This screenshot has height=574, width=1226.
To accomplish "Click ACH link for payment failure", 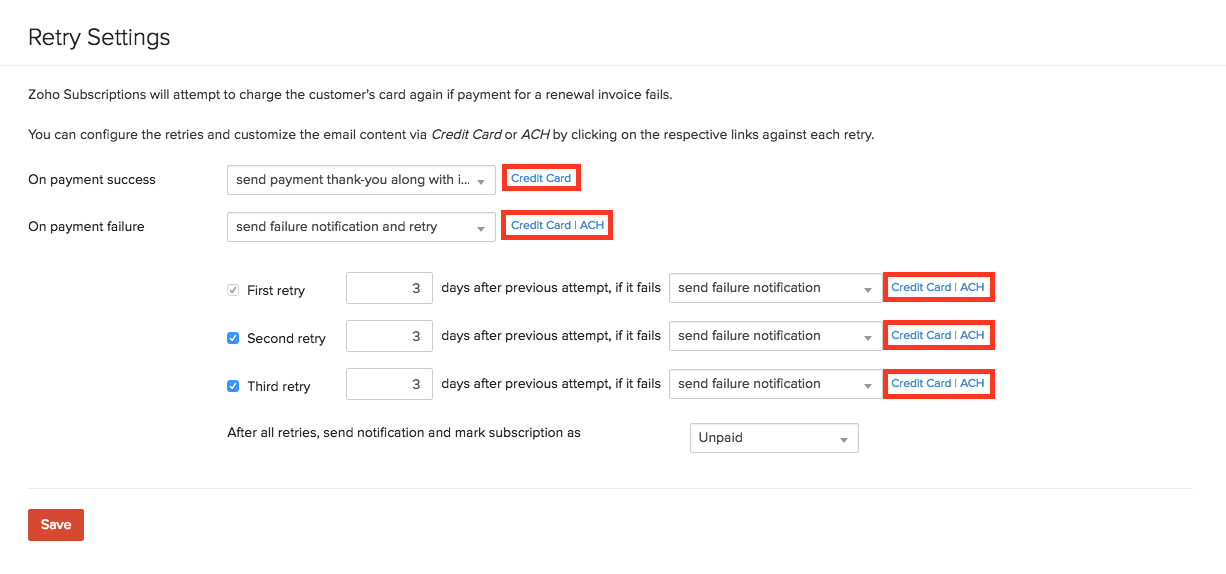I will (x=592, y=225).
